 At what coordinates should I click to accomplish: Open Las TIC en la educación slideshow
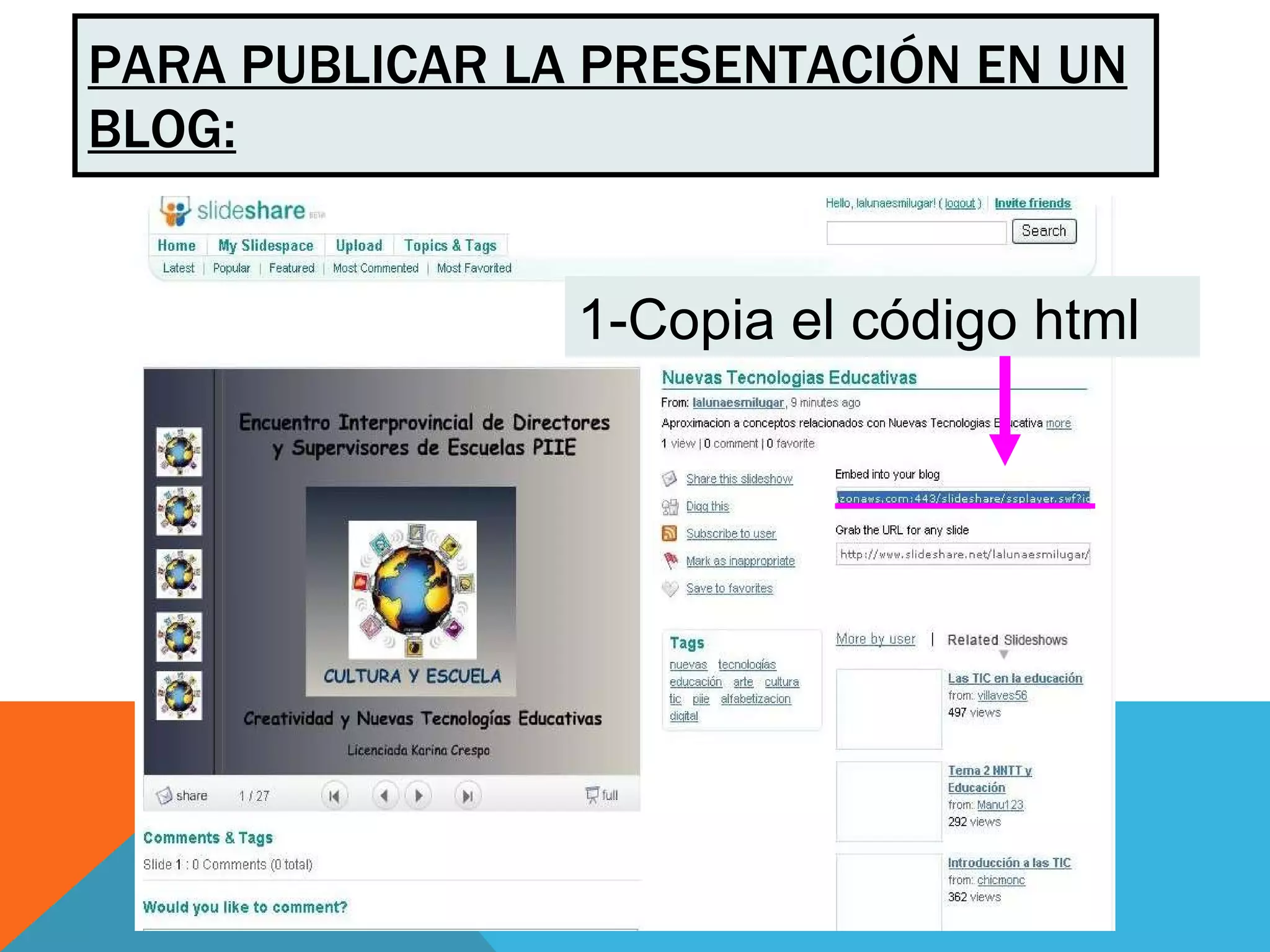(1015, 678)
